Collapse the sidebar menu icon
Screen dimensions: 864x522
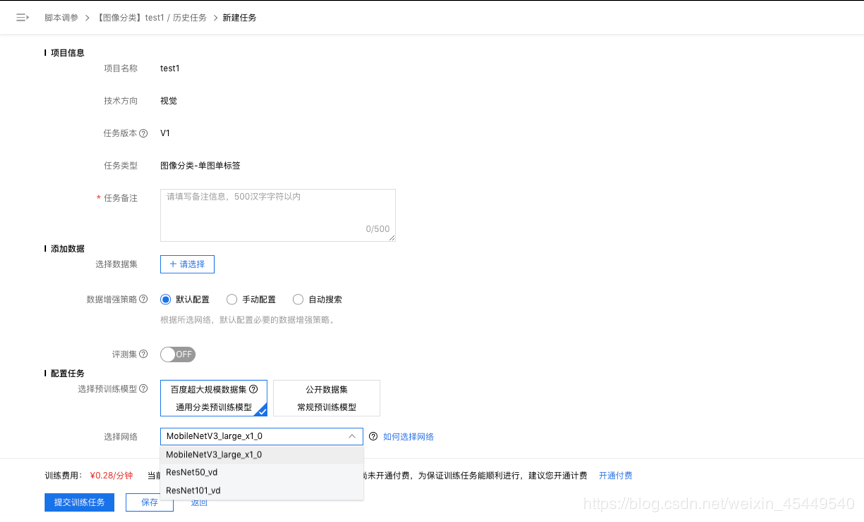[22, 18]
